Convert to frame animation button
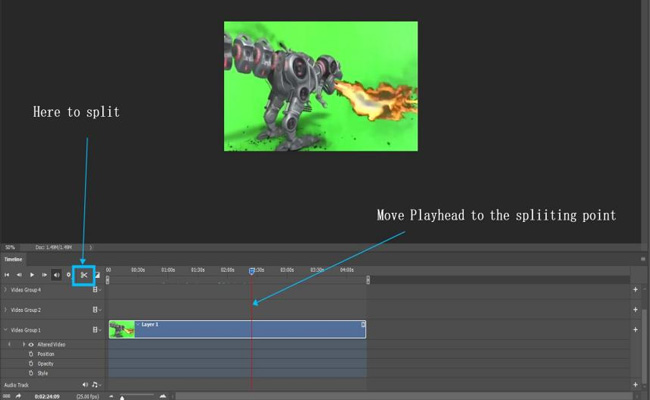The height and width of the screenshot is (400, 650). [x=6, y=396]
